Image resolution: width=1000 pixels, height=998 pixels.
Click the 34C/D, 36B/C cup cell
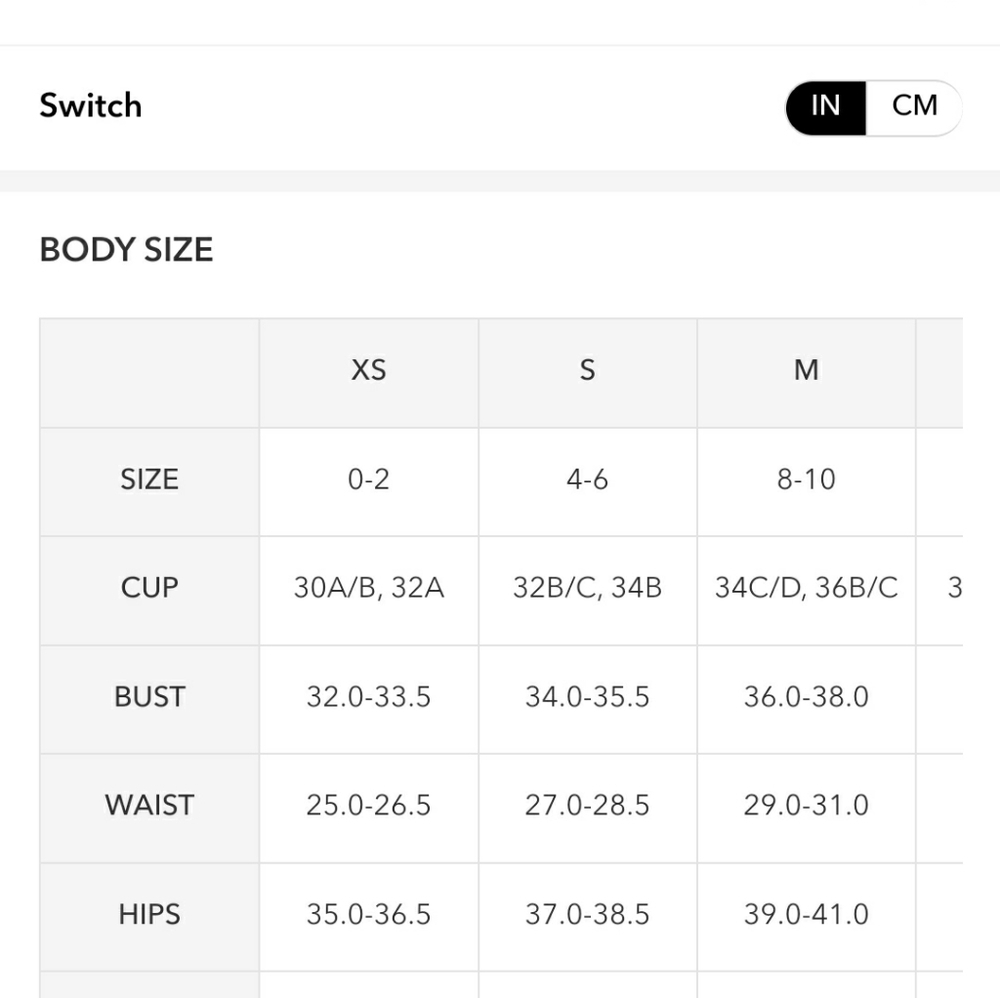[x=806, y=591]
